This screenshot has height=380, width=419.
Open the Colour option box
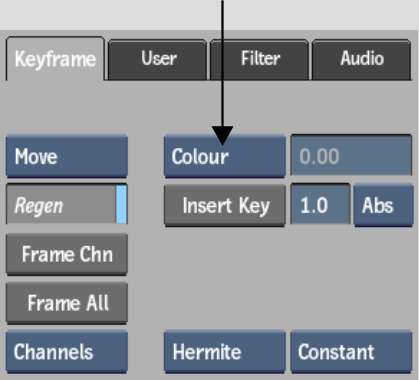click(x=225, y=156)
